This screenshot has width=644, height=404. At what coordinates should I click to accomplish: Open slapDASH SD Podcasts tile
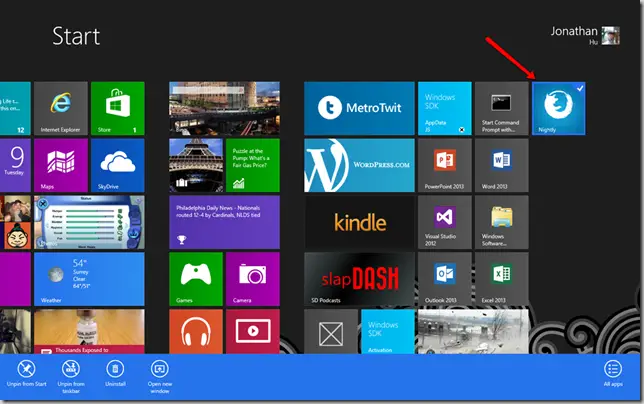[359, 279]
